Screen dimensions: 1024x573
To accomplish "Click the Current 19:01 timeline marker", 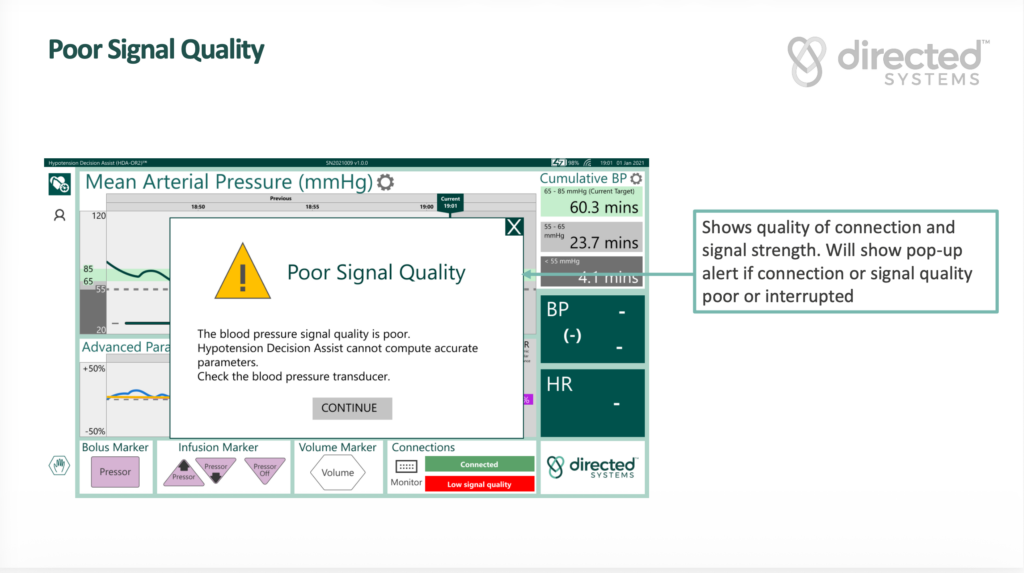I will (x=450, y=202).
